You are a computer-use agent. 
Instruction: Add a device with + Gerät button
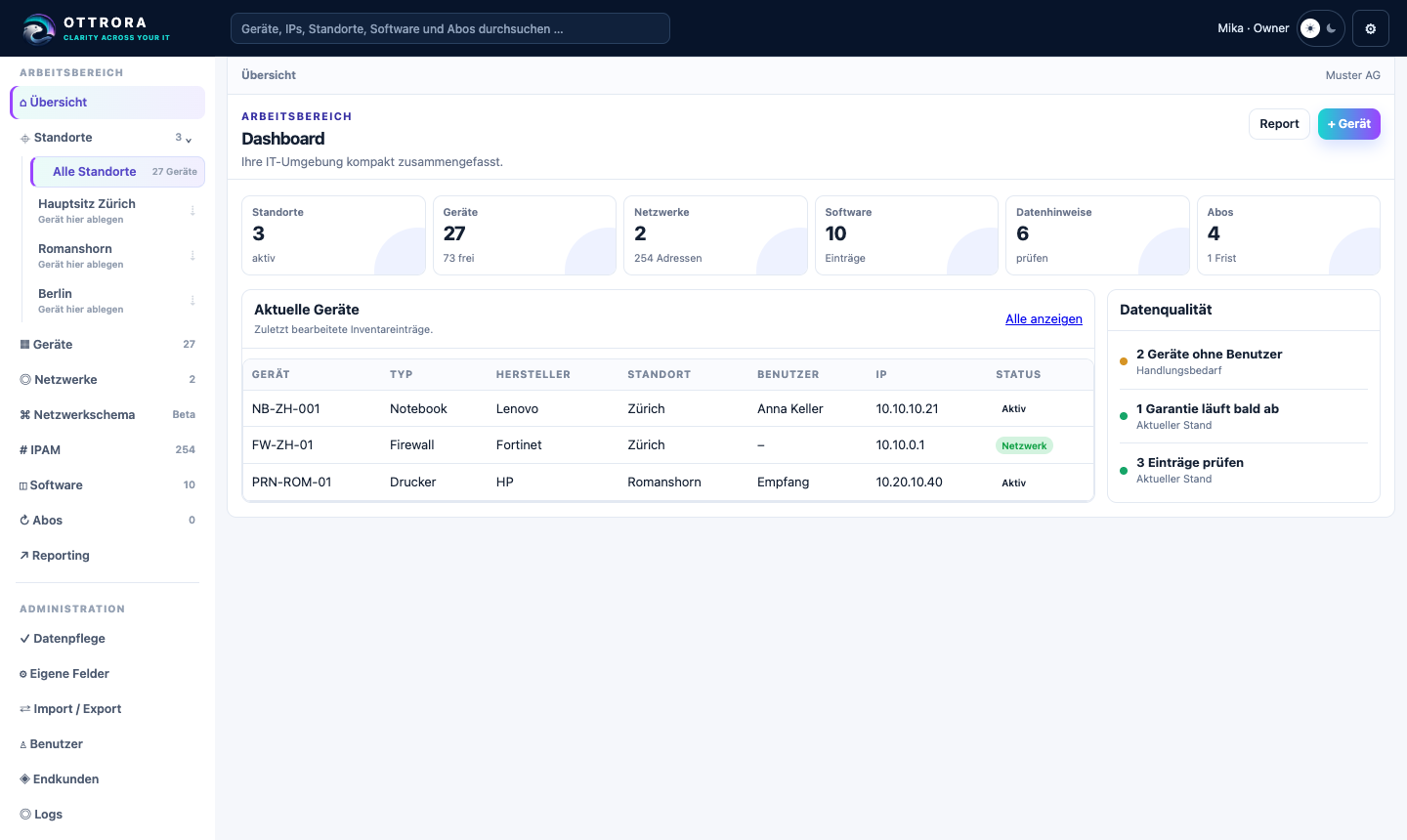click(x=1349, y=124)
